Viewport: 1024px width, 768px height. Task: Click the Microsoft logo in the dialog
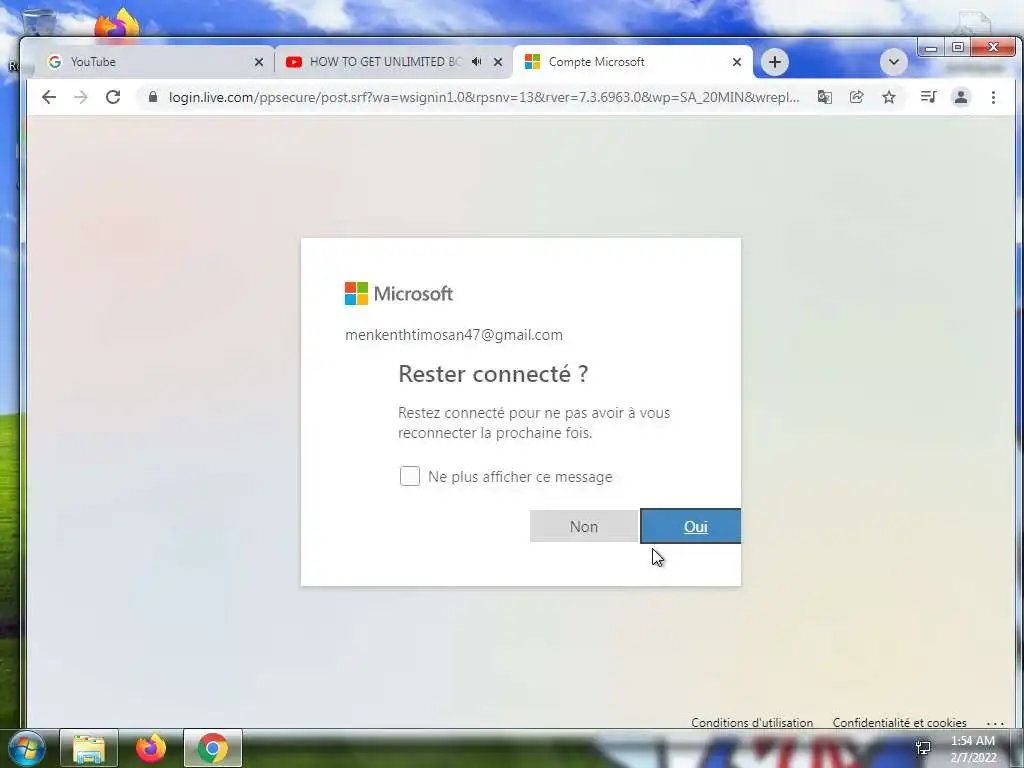coord(399,293)
